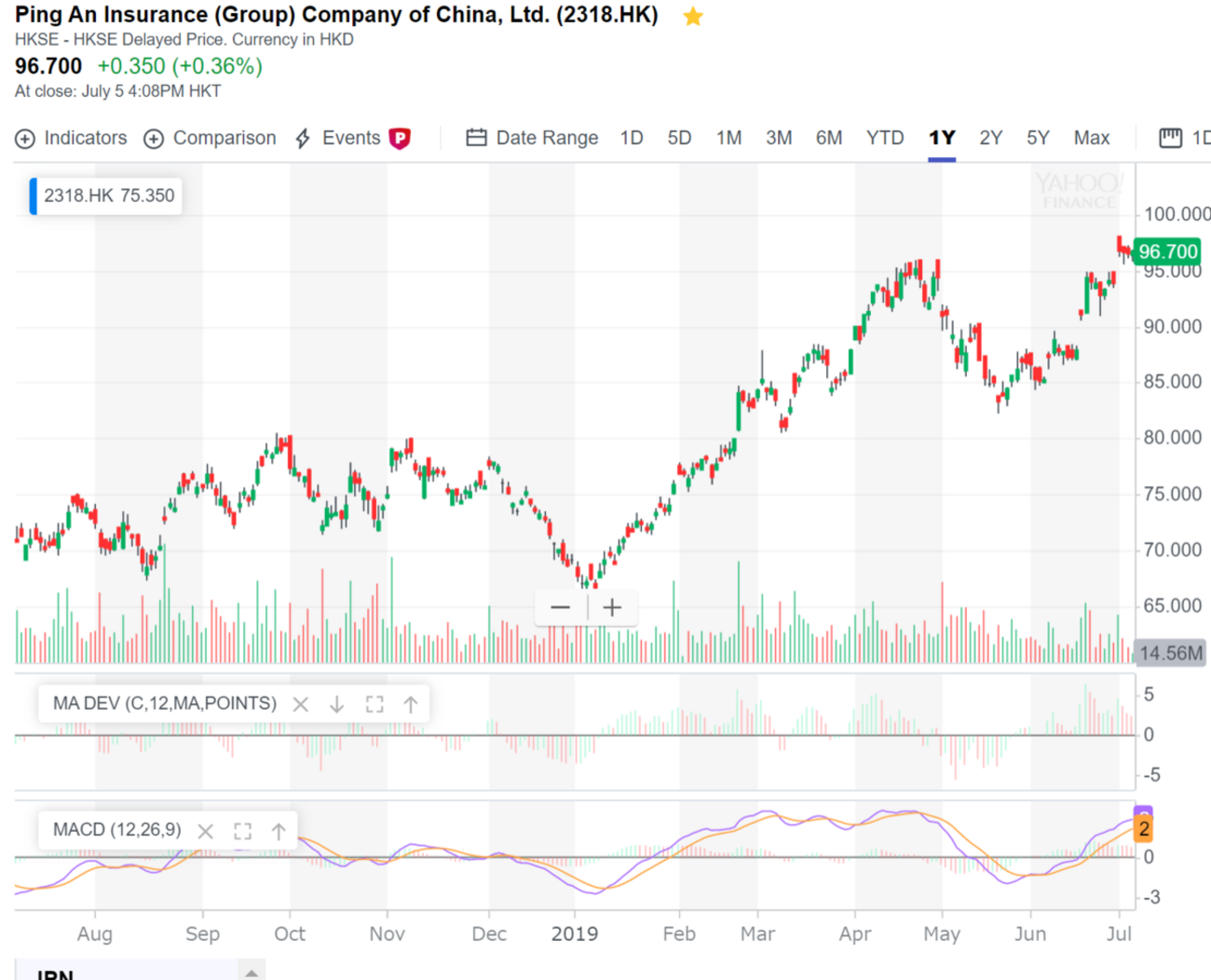
Task: Click the 2019 label on time axis
Action: pos(575,933)
